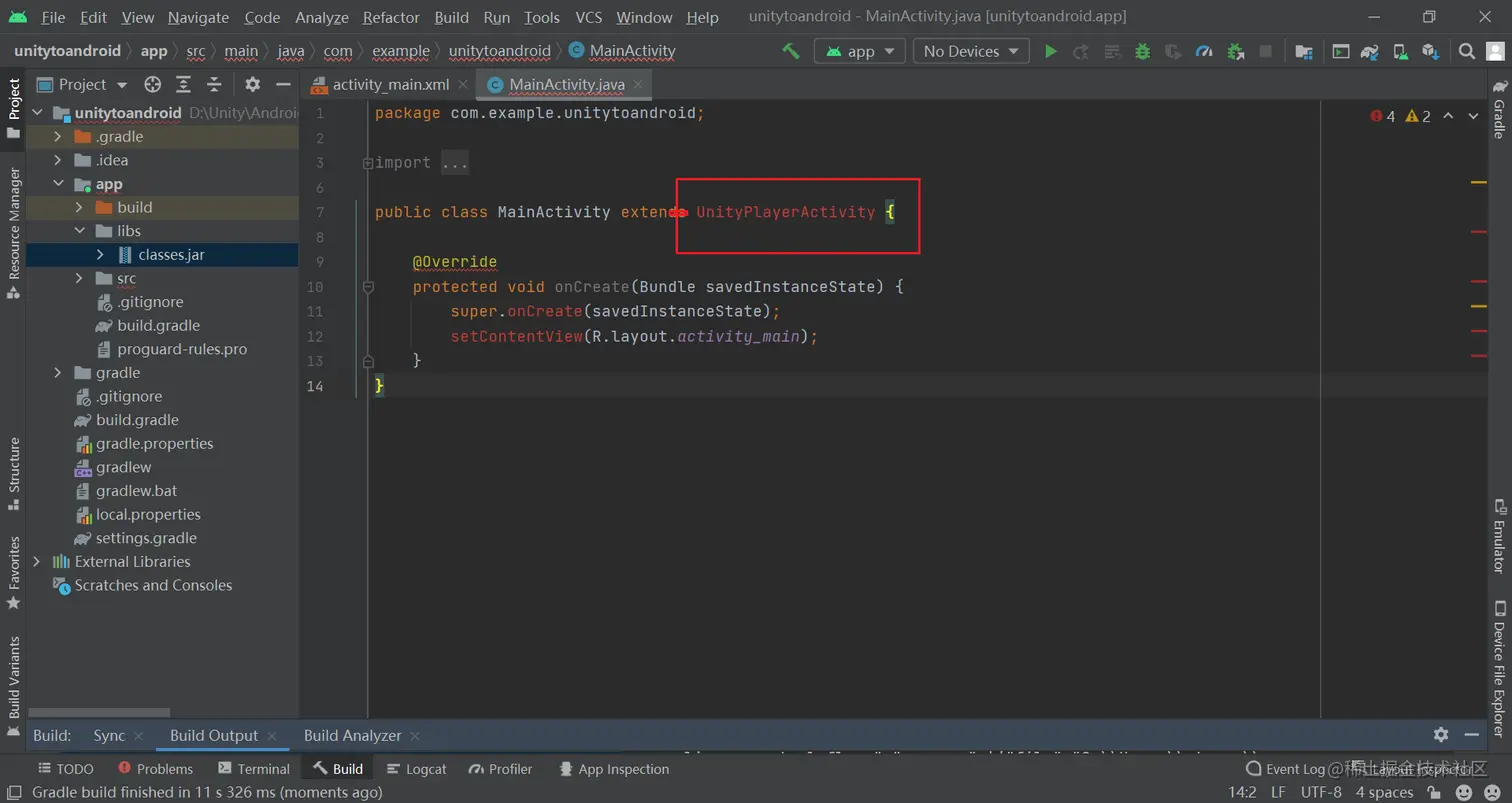Open the Problems tool window
Image resolution: width=1512 pixels, height=803 pixels.
tap(155, 769)
